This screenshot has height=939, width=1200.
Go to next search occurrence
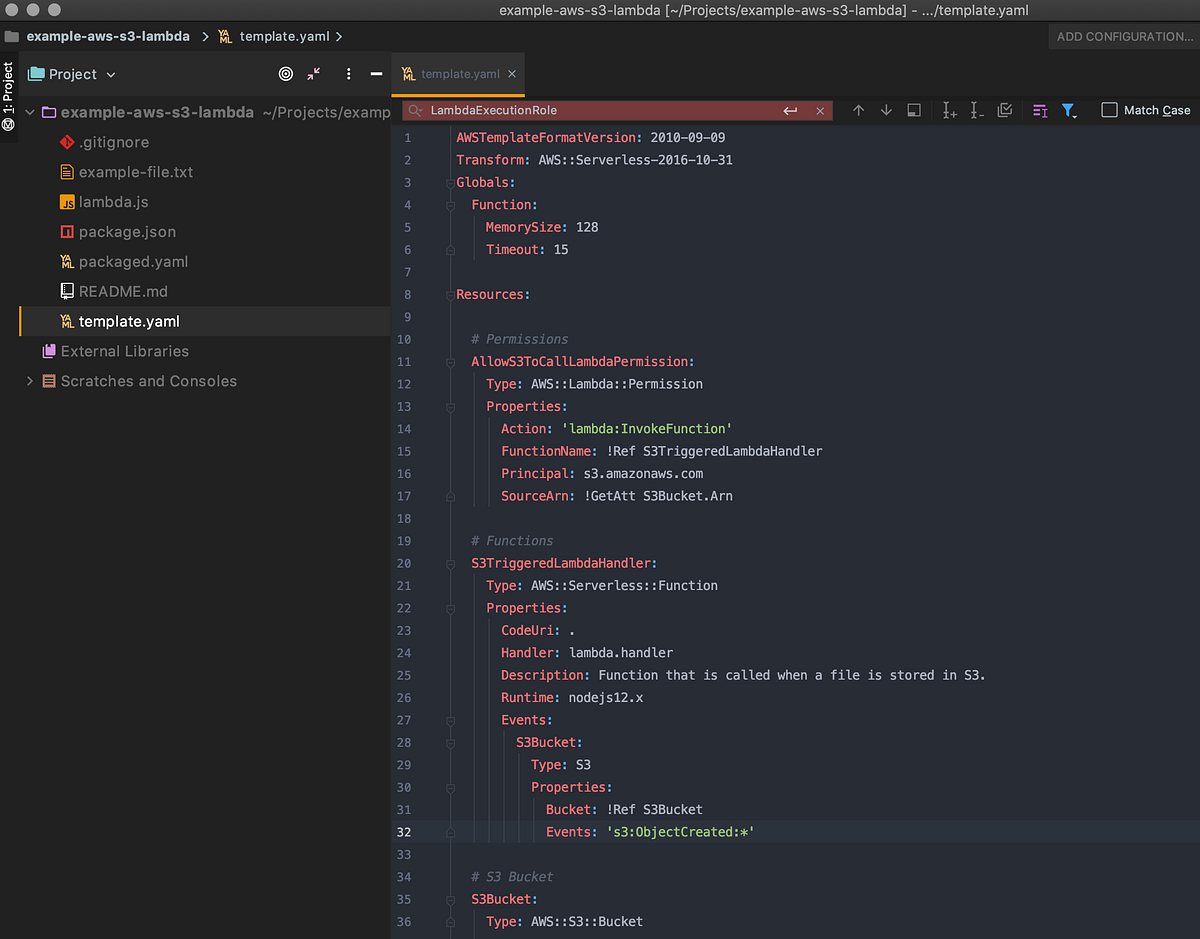[x=886, y=111]
